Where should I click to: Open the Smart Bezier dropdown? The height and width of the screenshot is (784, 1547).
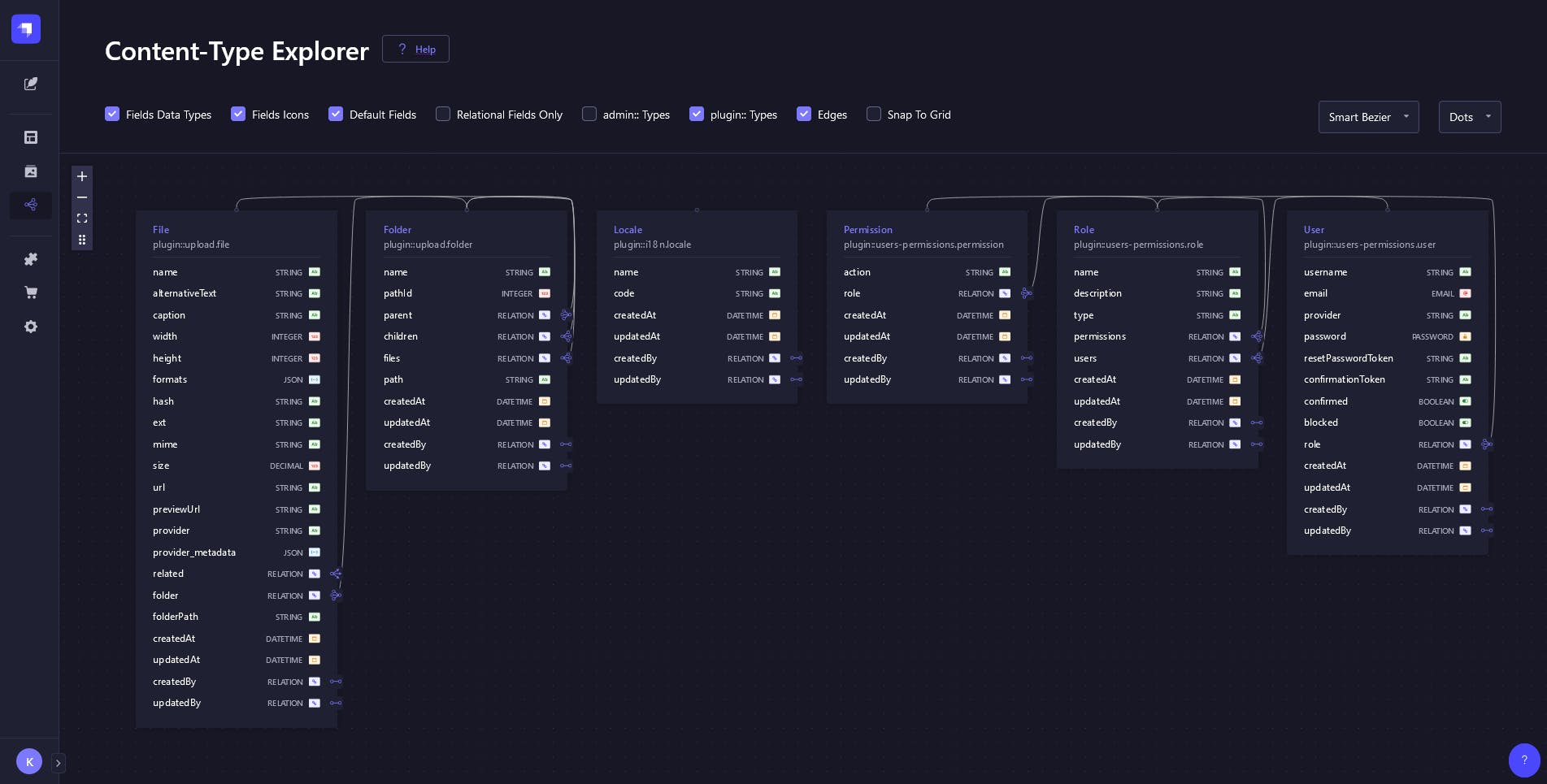[1368, 117]
